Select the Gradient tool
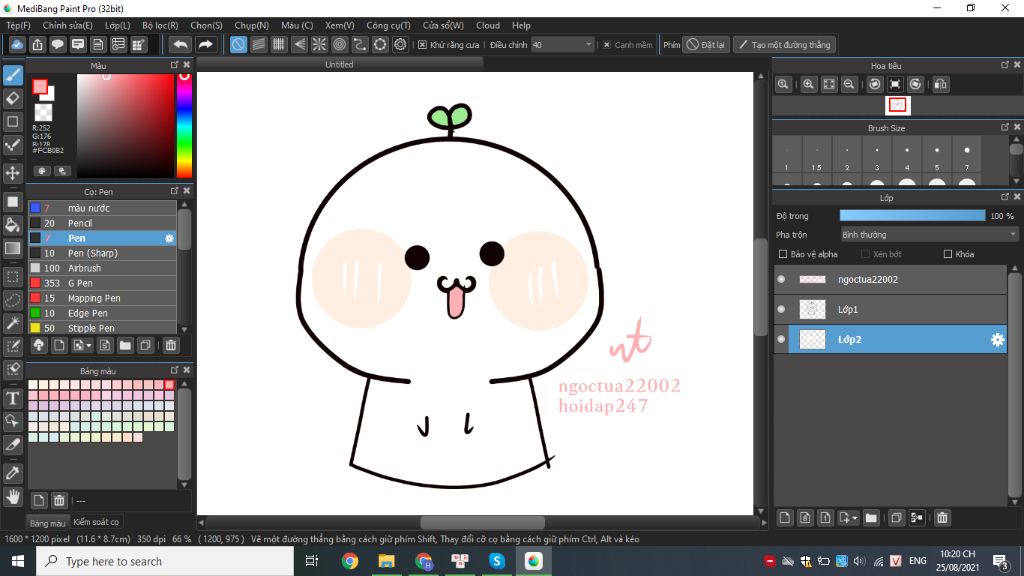1024x576 pixels. point(12,248)
